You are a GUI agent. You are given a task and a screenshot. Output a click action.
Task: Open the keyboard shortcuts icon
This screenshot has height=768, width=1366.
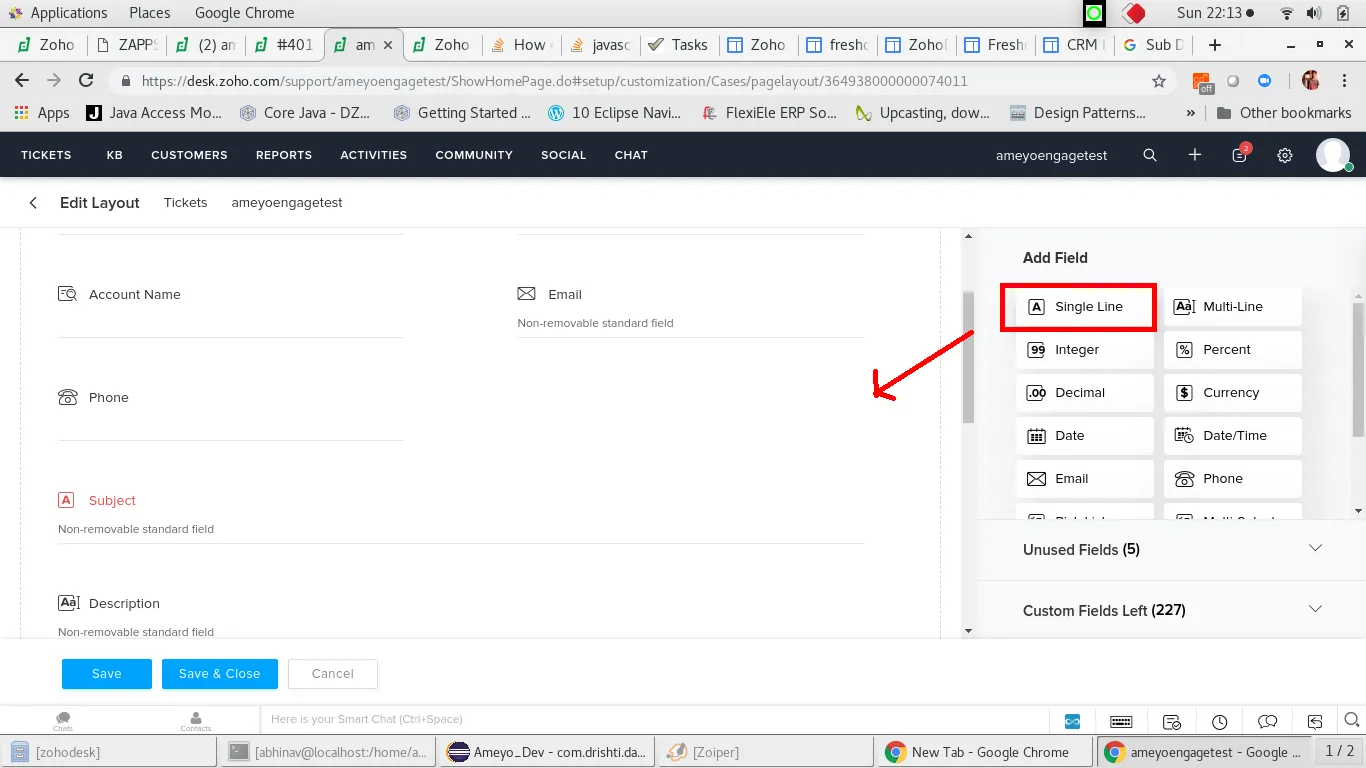coord(1121,721)
